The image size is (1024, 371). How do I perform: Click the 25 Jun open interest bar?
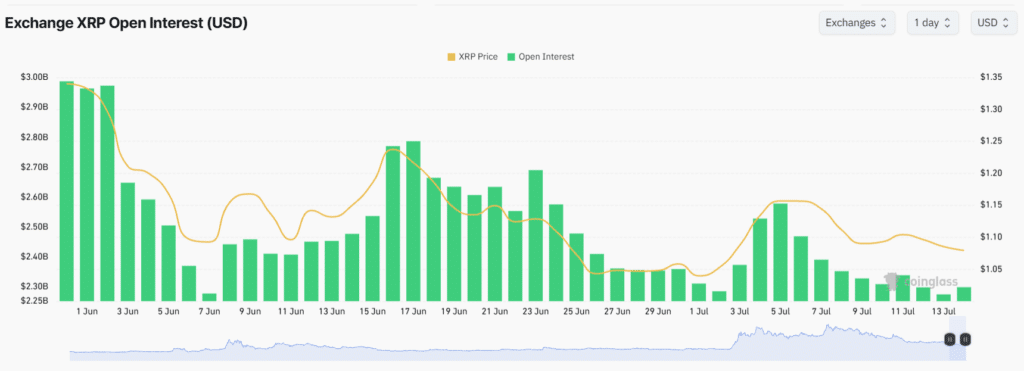tap(577, 267)
